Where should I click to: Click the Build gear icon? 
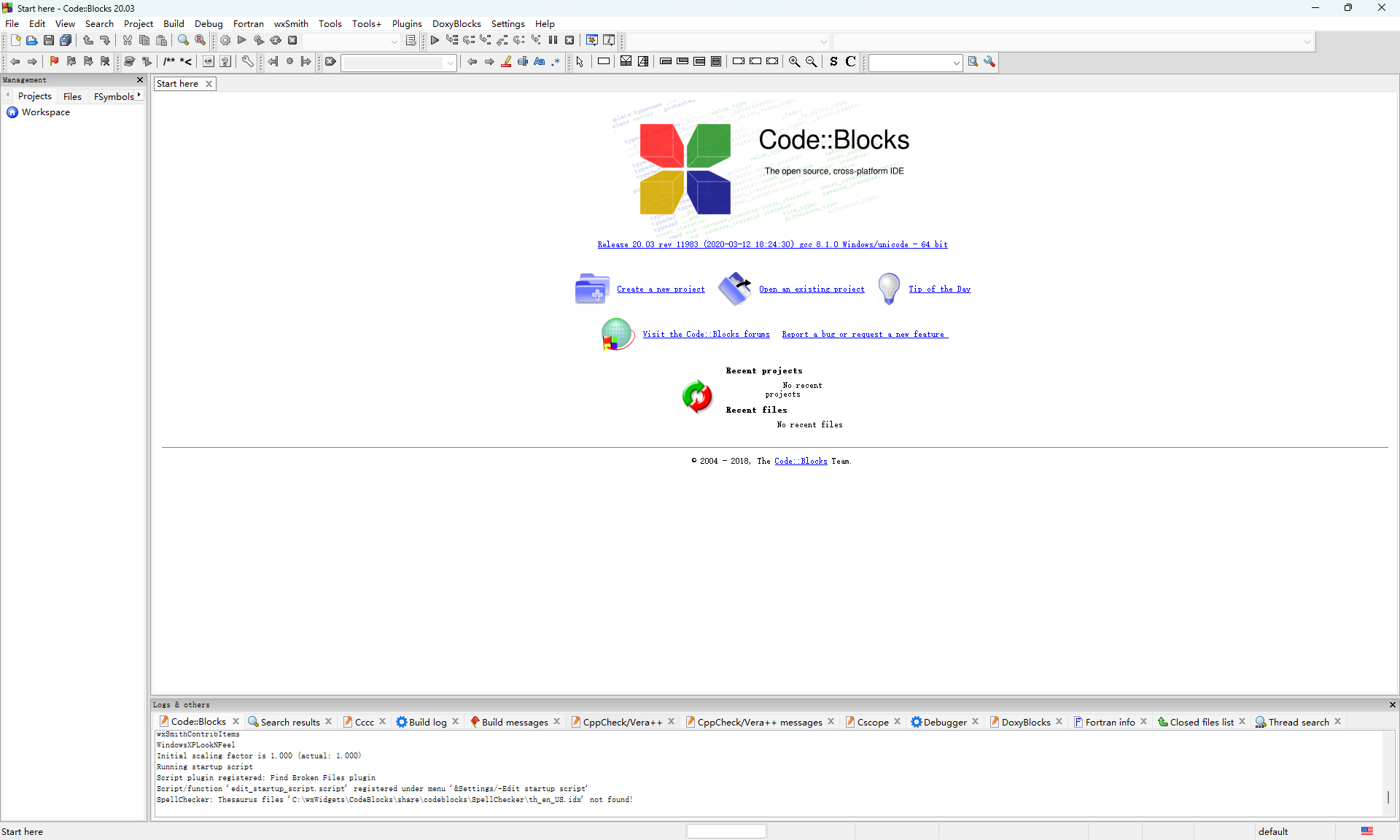(225, 41)
